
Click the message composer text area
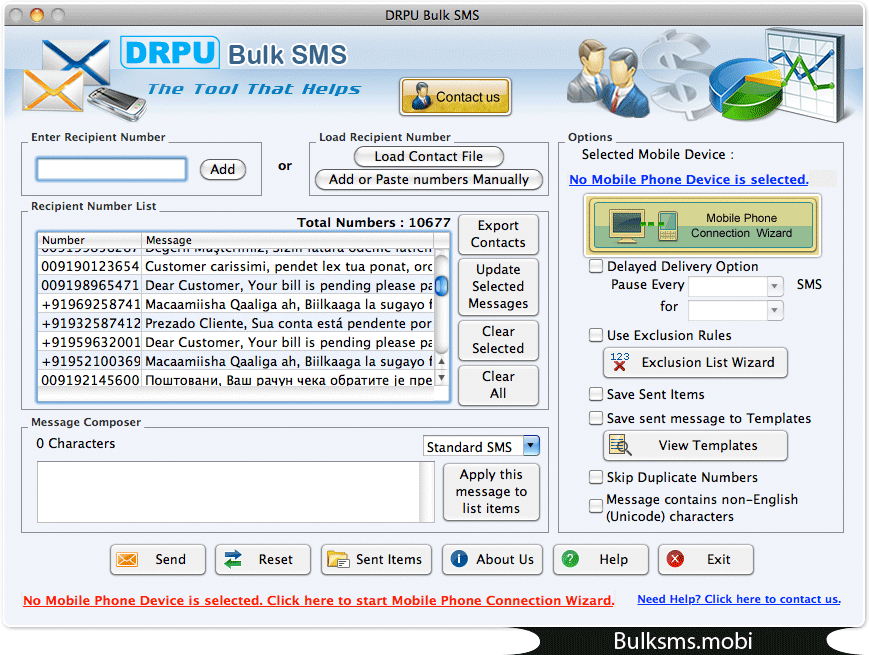point(228,492)
